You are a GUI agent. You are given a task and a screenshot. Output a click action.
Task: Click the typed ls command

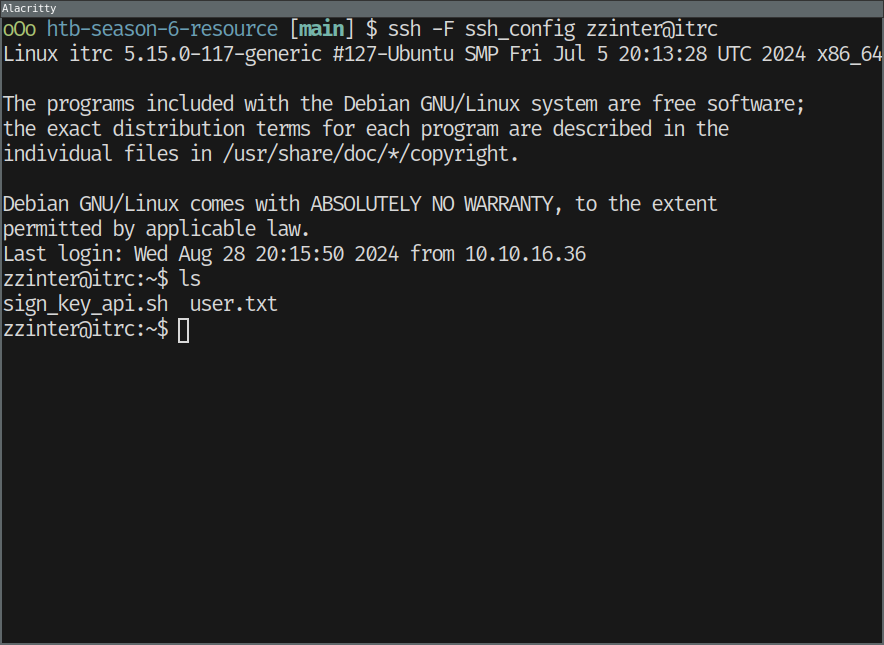click(x=190, y=279)
